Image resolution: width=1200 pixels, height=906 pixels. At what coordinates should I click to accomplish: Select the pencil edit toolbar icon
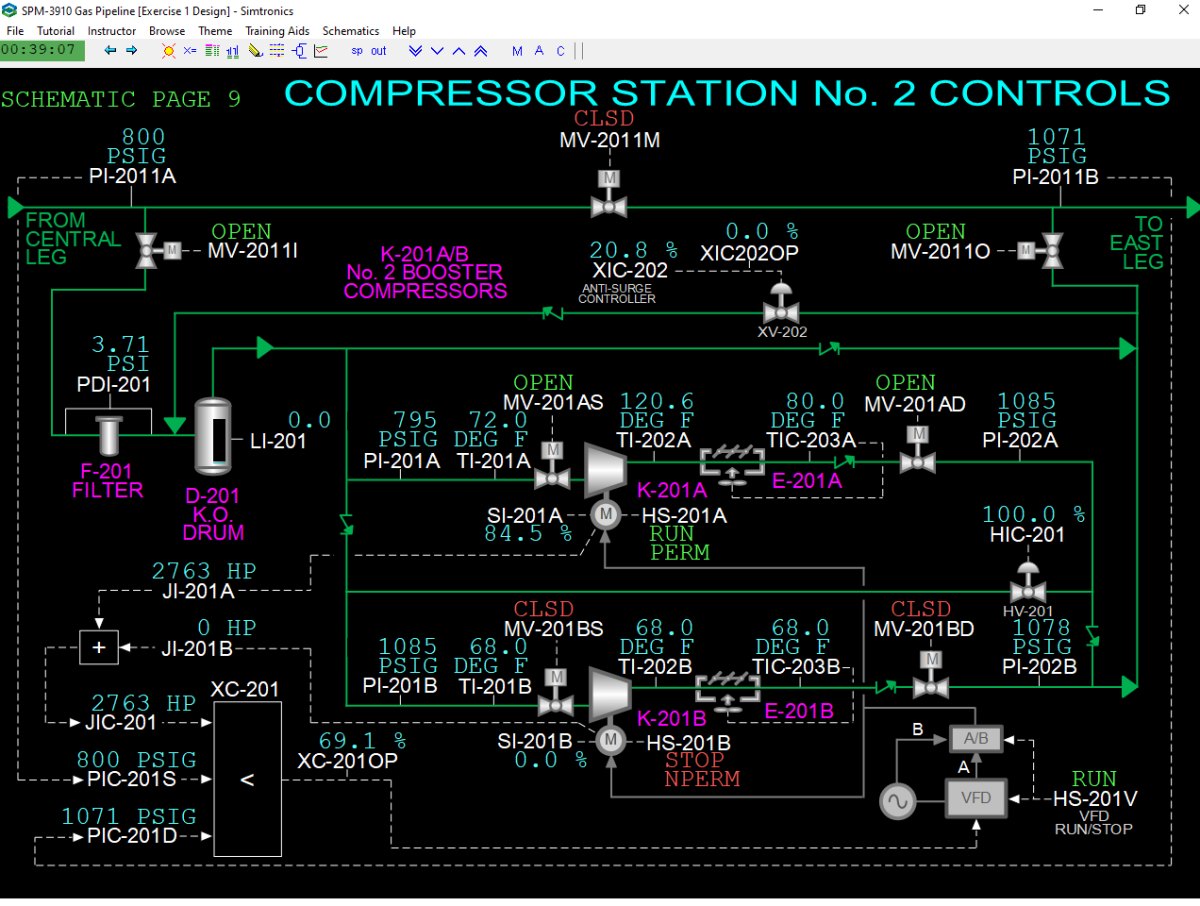click(x=255, y=50)
